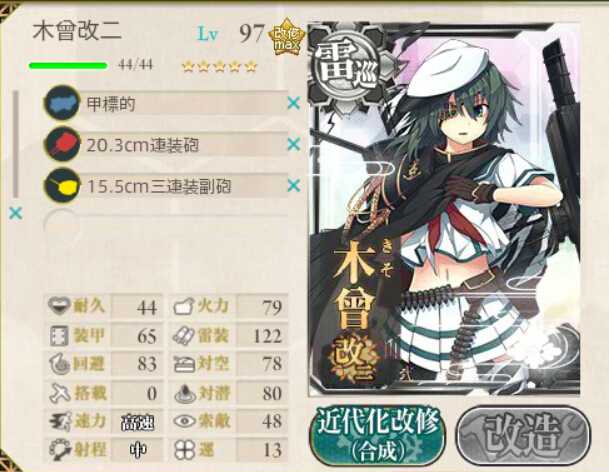
Task: Click the 対潛 anti-submarine stat icon
Action: (x=184, y=393)
